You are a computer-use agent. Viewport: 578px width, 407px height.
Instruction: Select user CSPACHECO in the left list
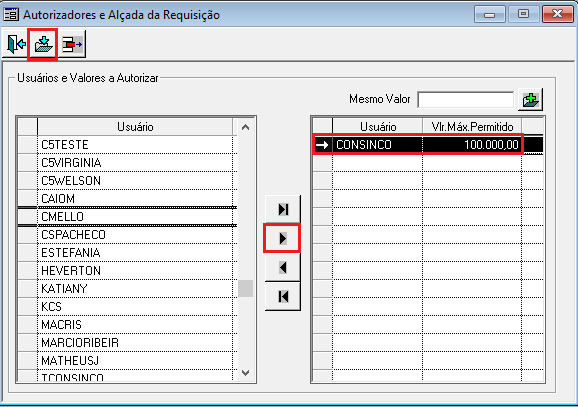tap(135, 235)
